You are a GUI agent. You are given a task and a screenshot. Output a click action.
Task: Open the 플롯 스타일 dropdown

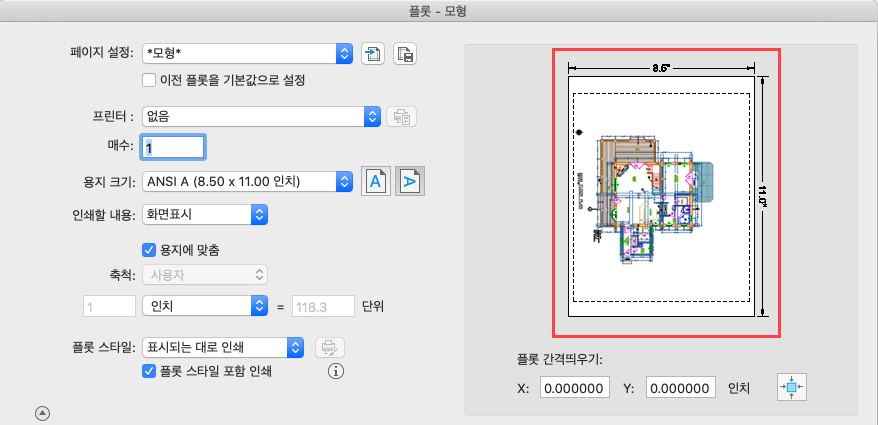[x=223, y=347]
